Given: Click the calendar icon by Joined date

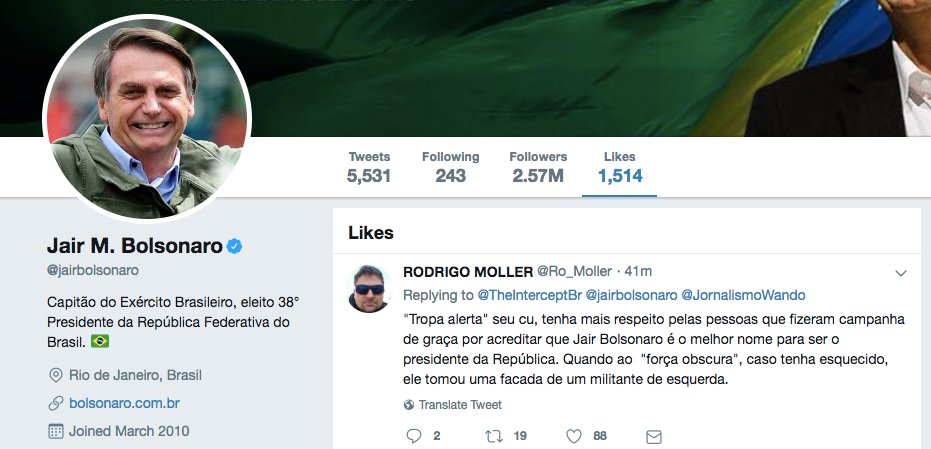Looking at the screenshot, I should click(55, 431).
